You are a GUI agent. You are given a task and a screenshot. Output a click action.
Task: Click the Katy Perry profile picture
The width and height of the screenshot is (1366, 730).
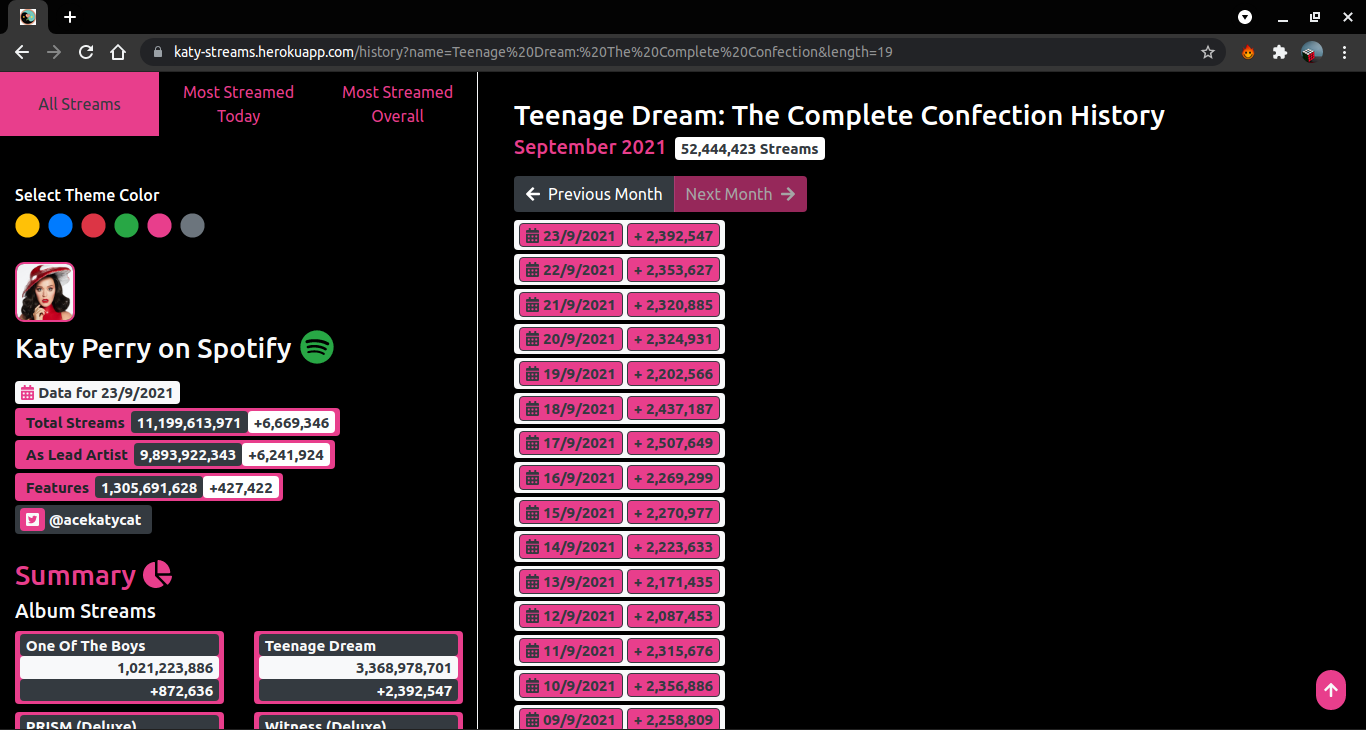click(45, 292)
